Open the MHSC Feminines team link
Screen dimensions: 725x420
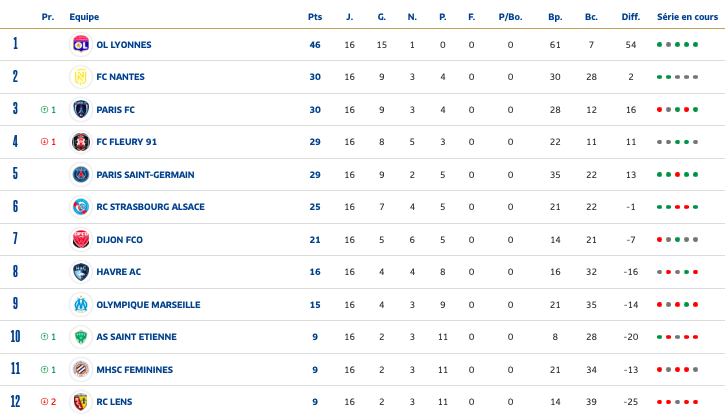coord(134,369)
